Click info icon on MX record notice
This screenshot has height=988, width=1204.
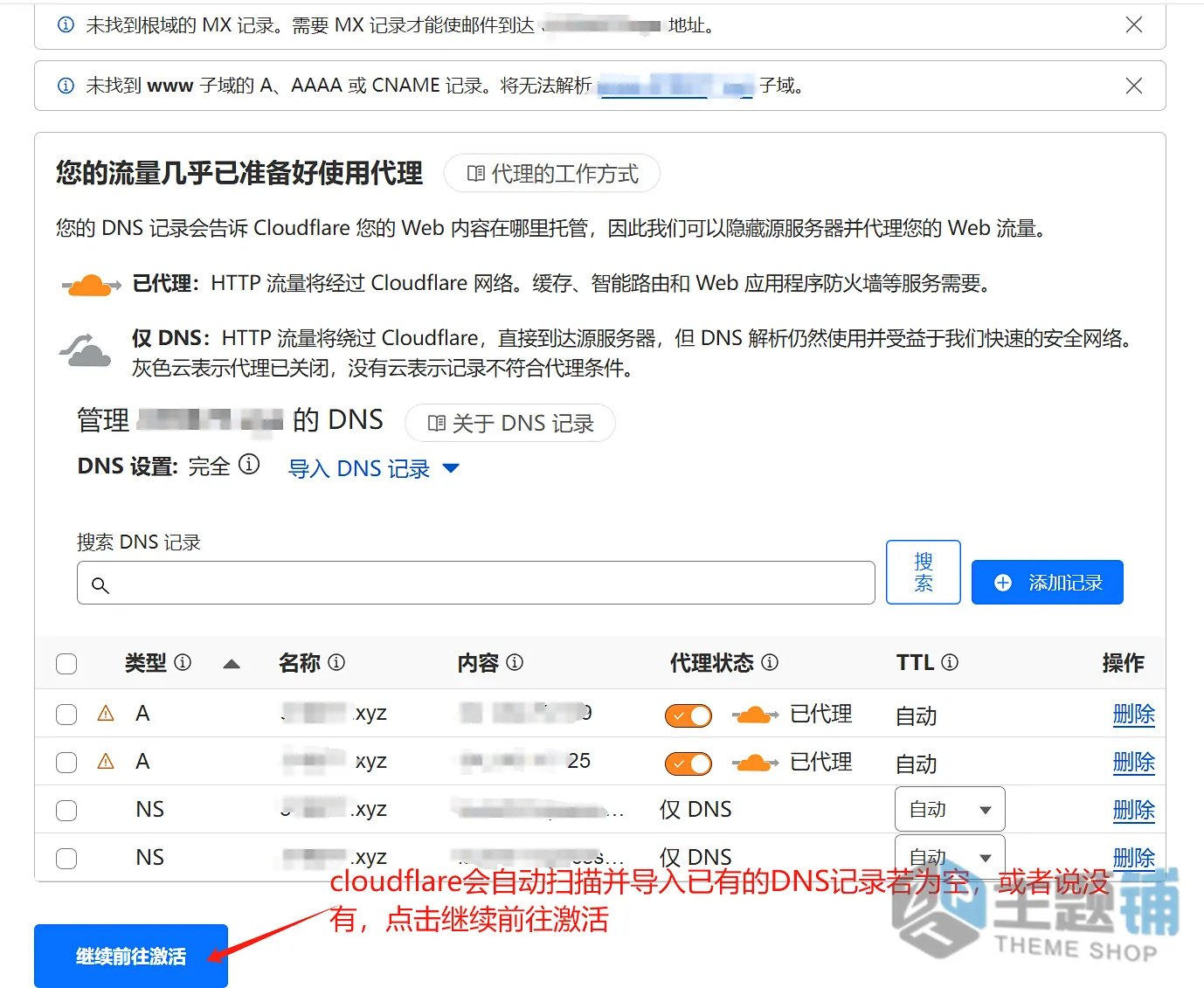tap(66, 24)
